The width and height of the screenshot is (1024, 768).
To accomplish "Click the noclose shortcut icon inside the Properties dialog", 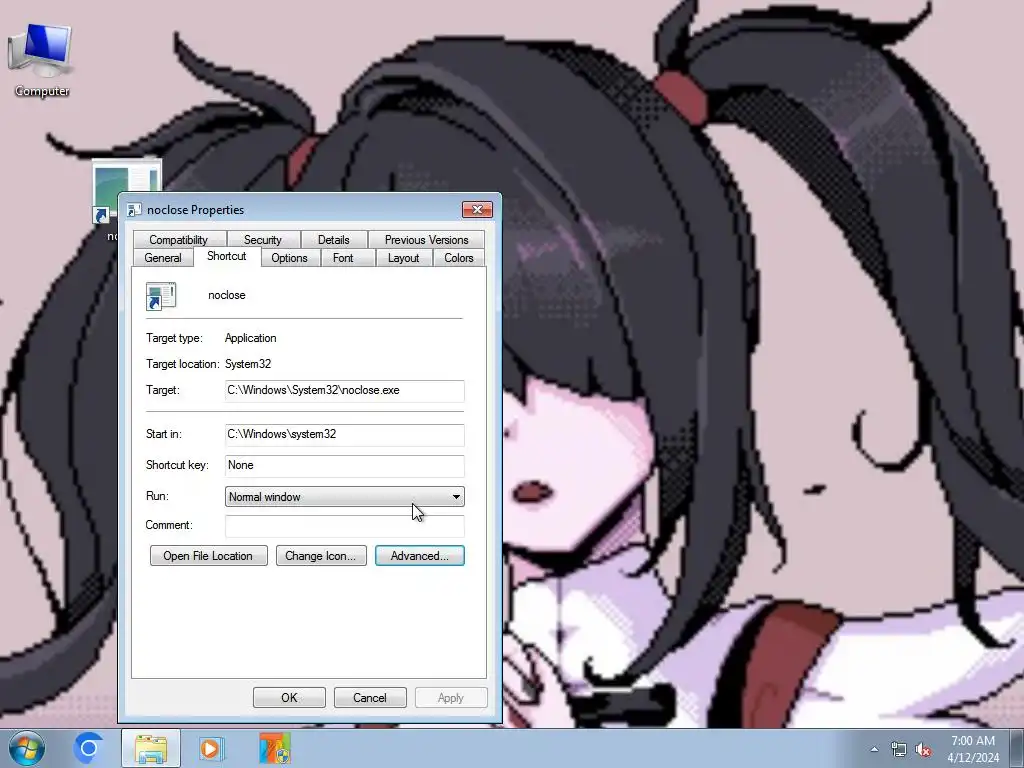I will pos(161,296).
